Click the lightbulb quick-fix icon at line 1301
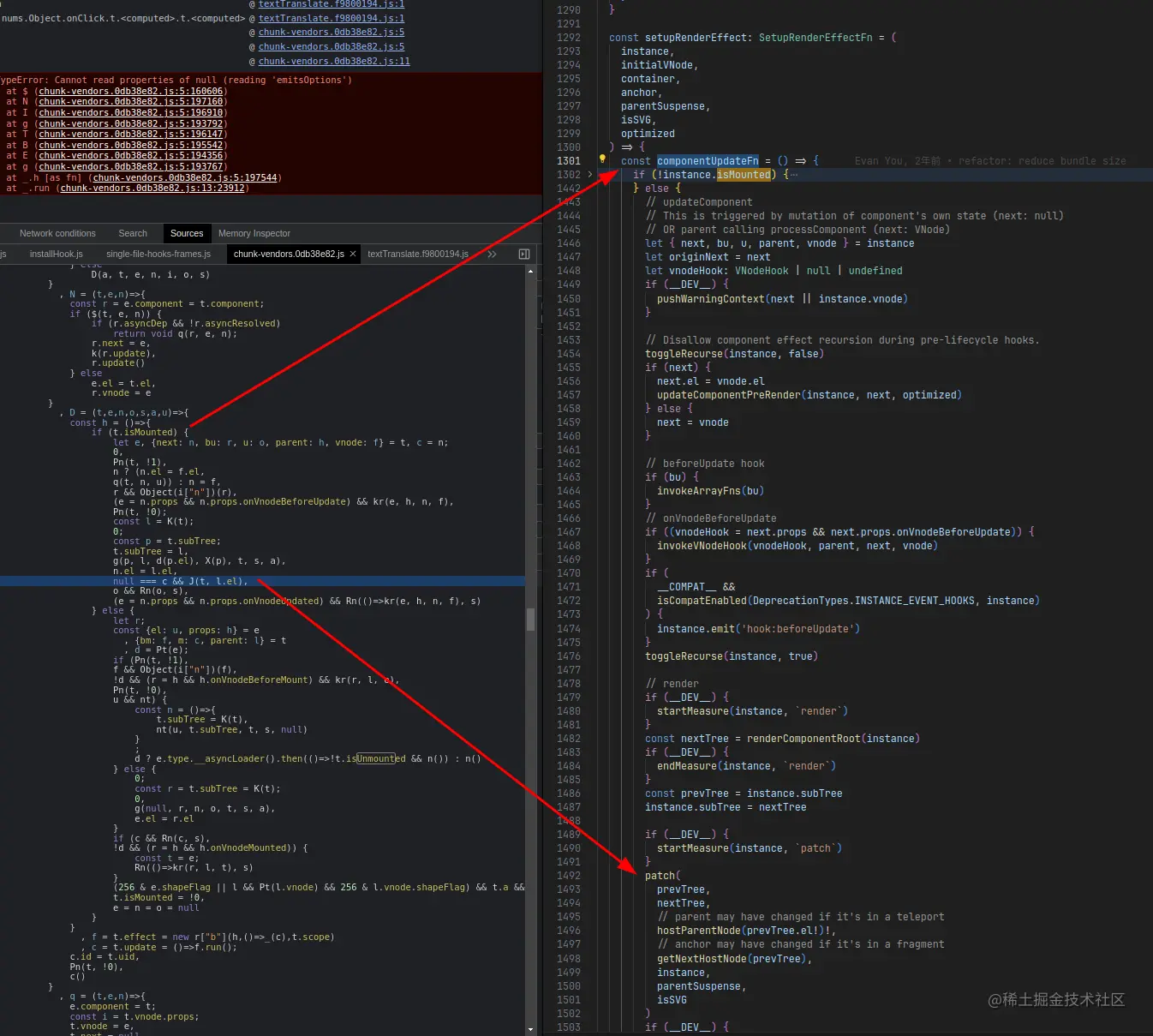The height and width of the screenshot is (1036, 1153). tap(602, 159)
